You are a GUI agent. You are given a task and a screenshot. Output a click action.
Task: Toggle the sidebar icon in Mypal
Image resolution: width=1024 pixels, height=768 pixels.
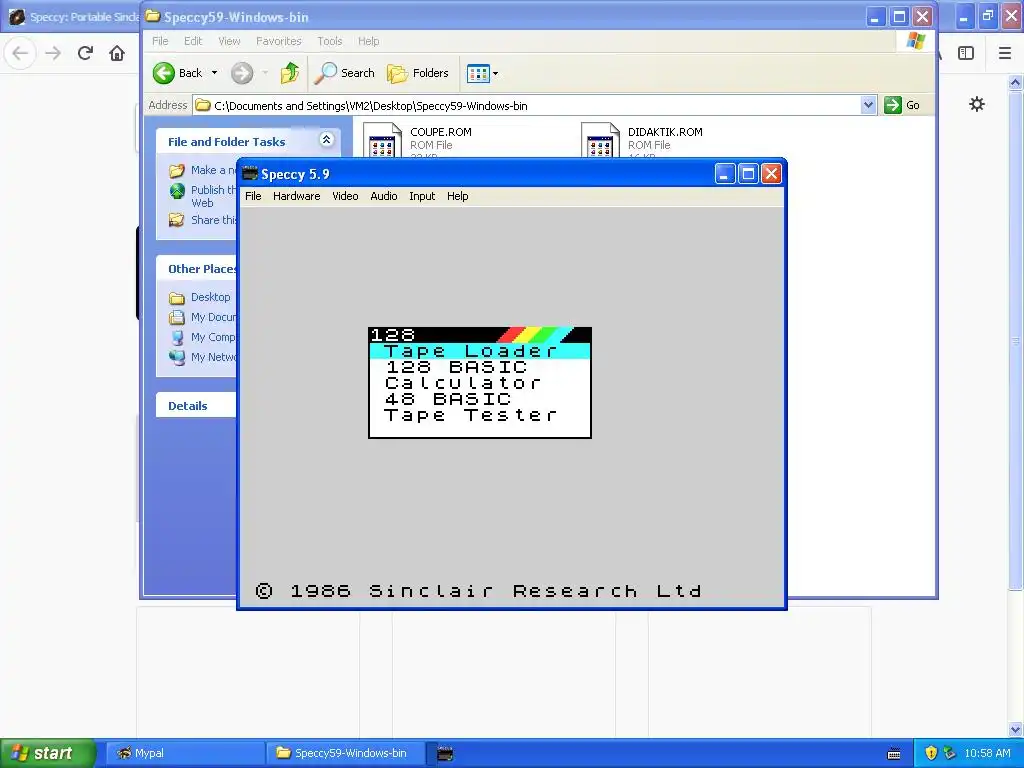(966, 53)
